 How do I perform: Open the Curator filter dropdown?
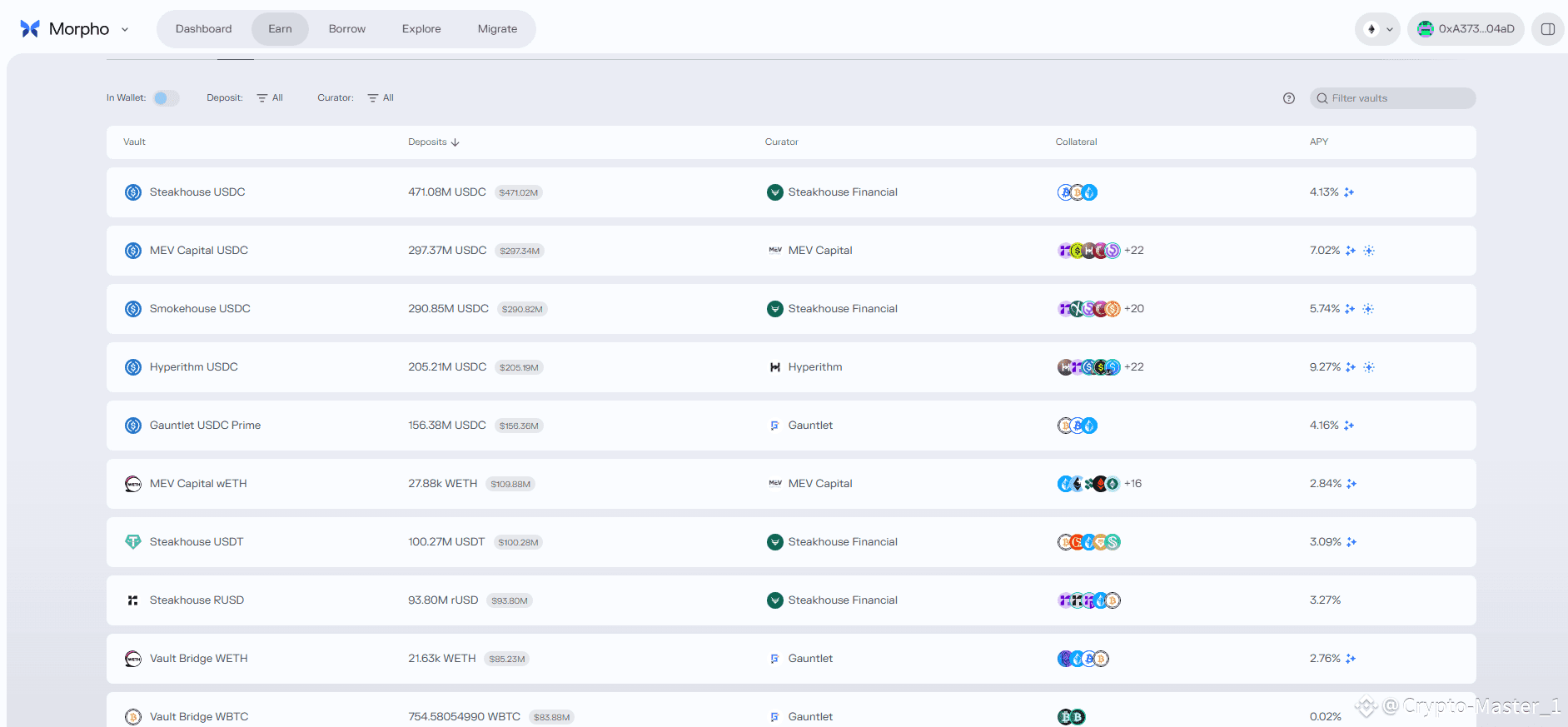coord(381,98)
